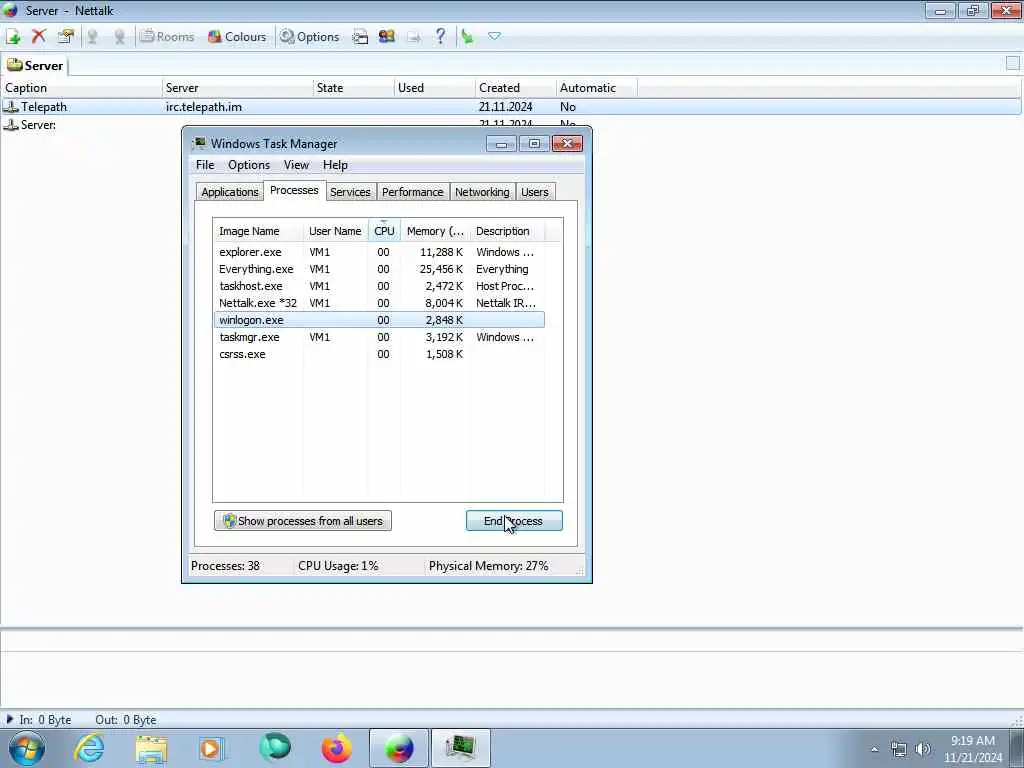Image resolution: width=1024 pixels, height=768 pixels.
Task: Open the Colours toolbar item
Action: (237, 37)
